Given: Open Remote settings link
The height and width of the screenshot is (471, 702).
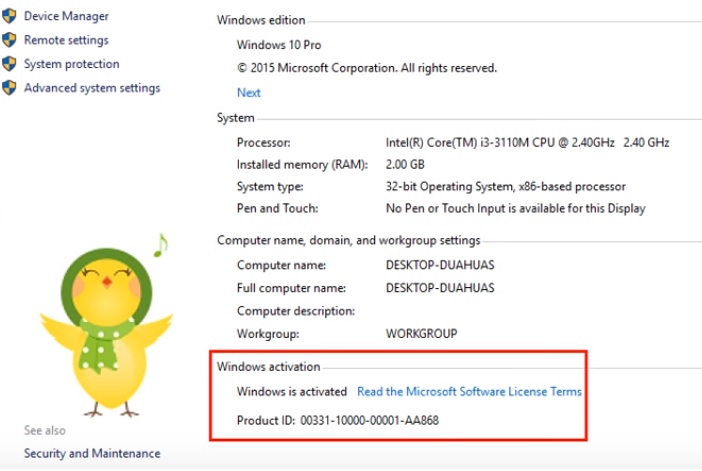Looking at the screenshot, I should tap(66, 40).
